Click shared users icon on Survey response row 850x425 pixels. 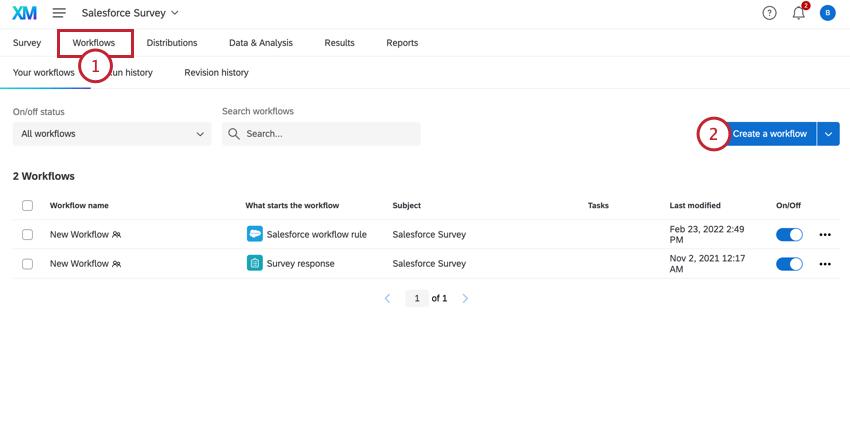117,264
